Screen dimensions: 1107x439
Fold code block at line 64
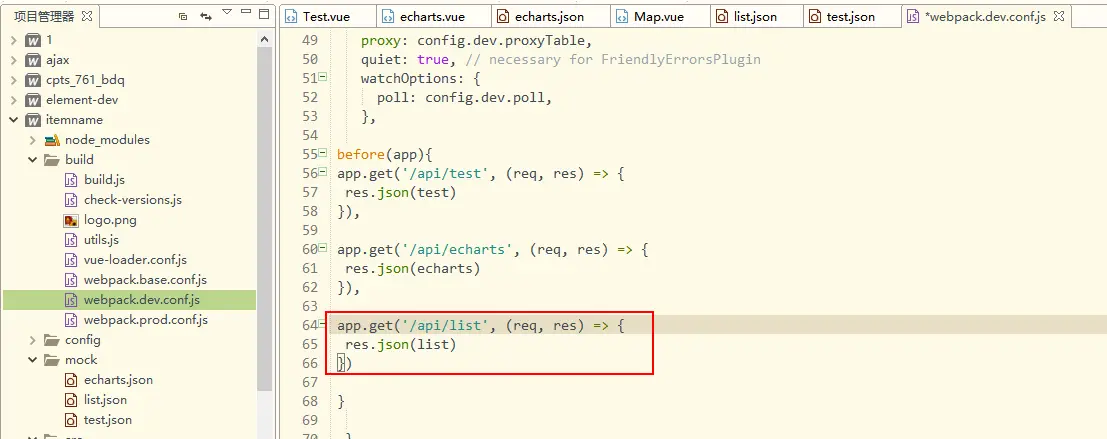pos(322,325)
